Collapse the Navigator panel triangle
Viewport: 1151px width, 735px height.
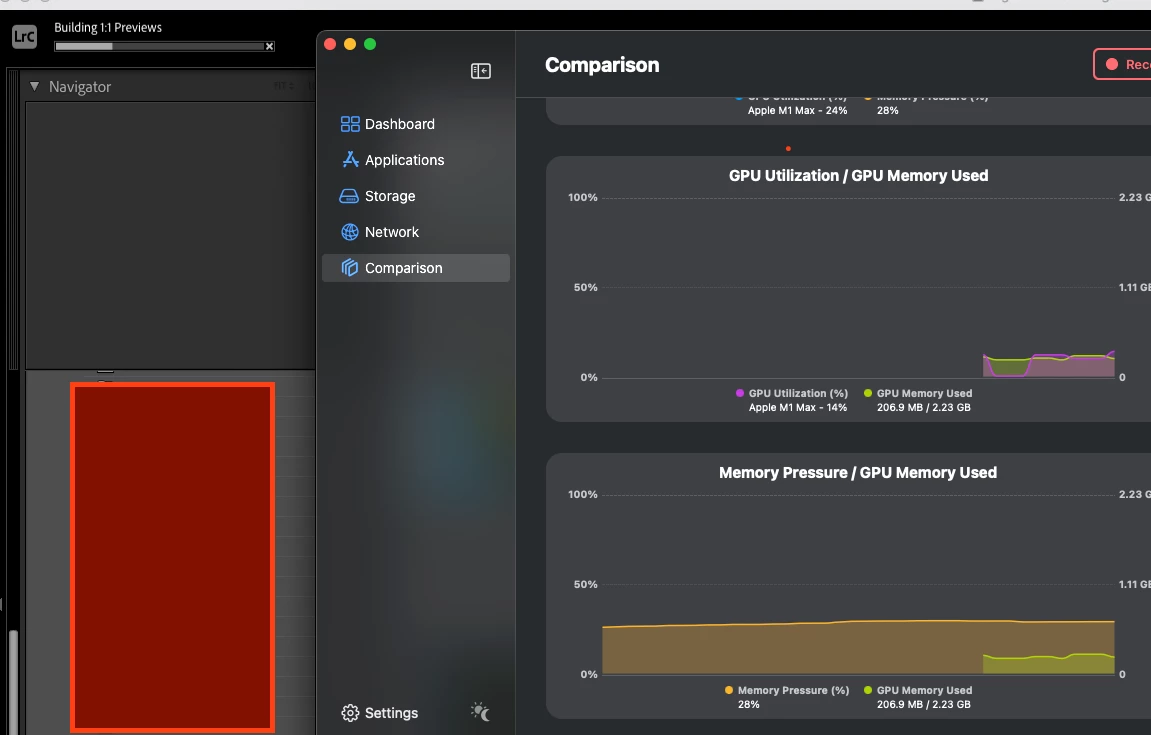pos(34,86)
